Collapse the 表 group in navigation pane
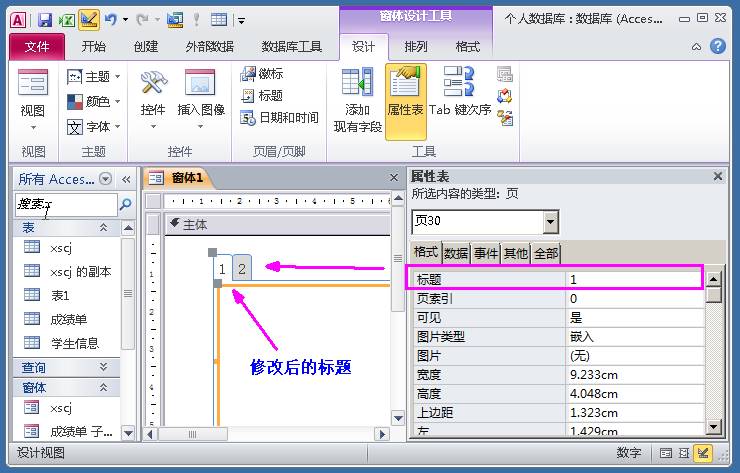The height and width of the screenshot is (473, 740). coord(103,228)
